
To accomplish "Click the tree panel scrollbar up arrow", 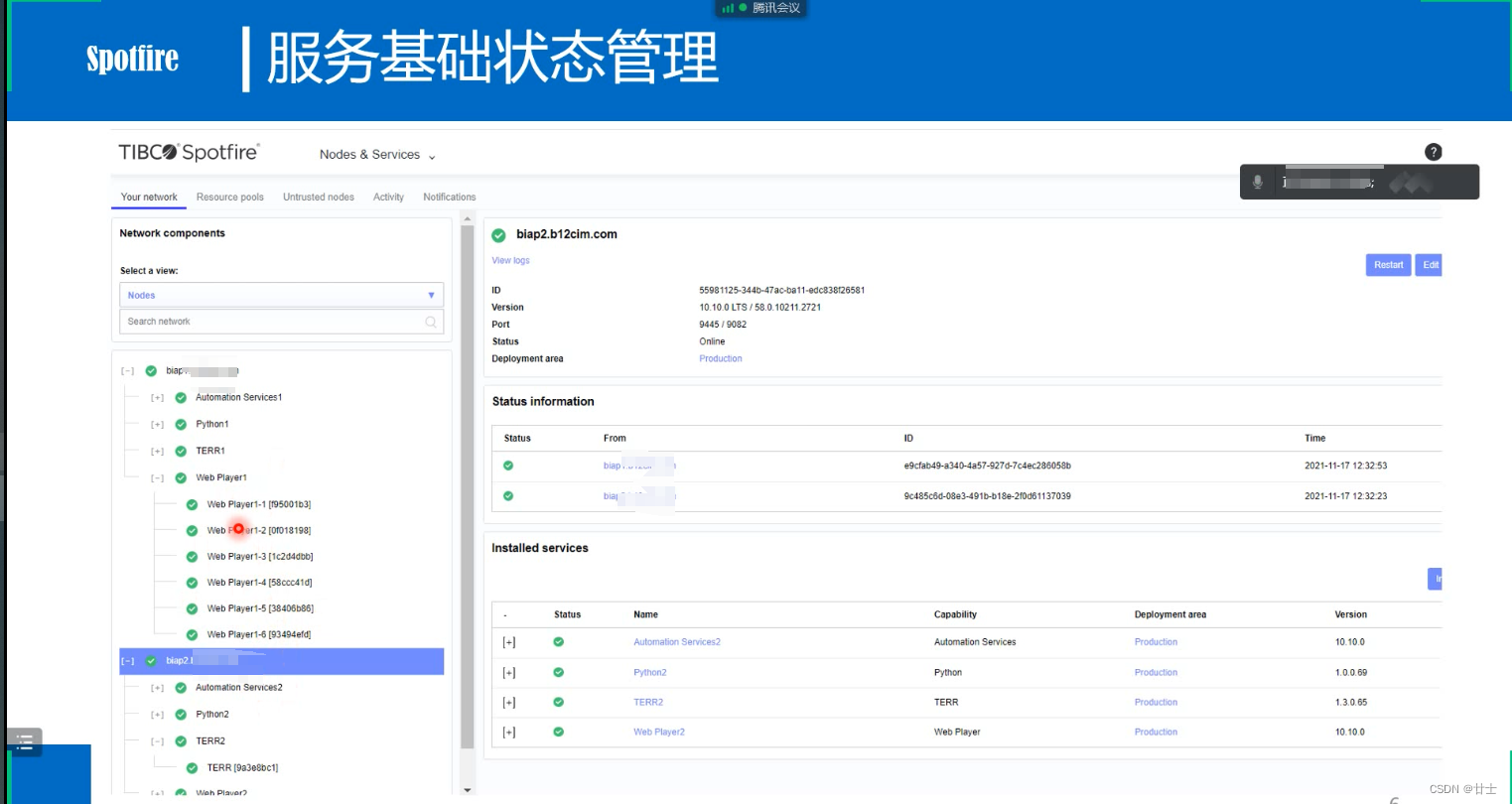I will (468, 219).
